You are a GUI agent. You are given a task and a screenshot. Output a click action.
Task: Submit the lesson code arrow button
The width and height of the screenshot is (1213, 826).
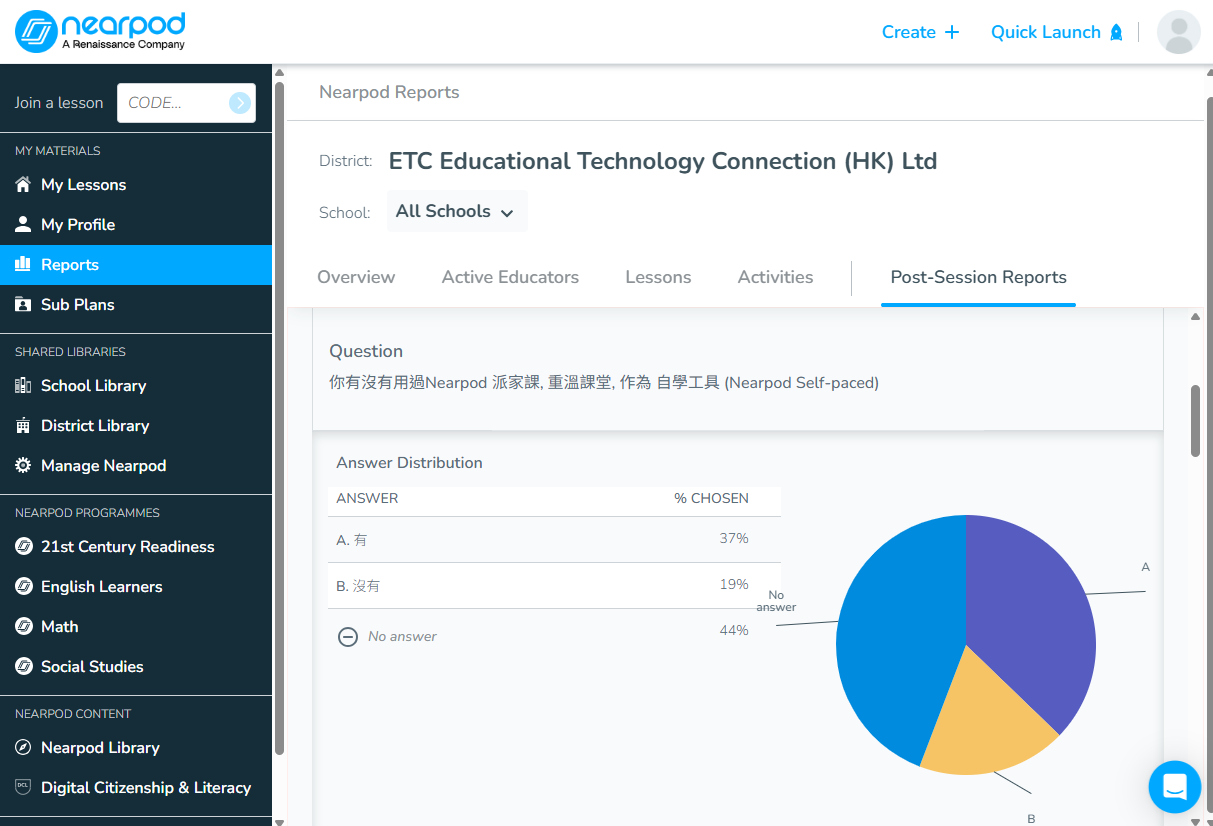(239, 103)
